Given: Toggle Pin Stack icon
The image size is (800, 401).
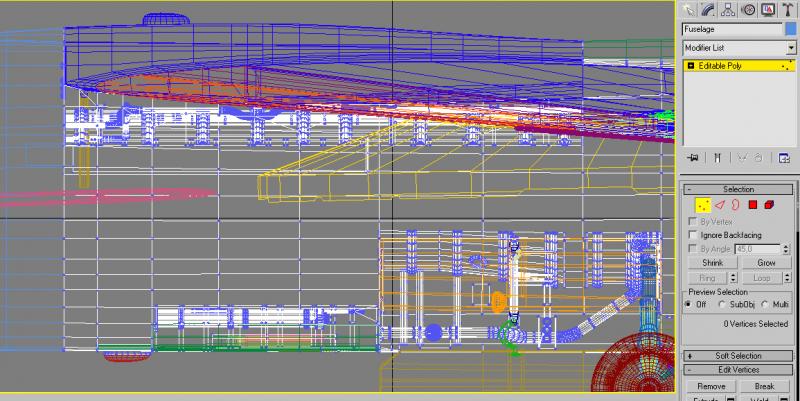Looking at the screenshot, I should tap(692, 158).
